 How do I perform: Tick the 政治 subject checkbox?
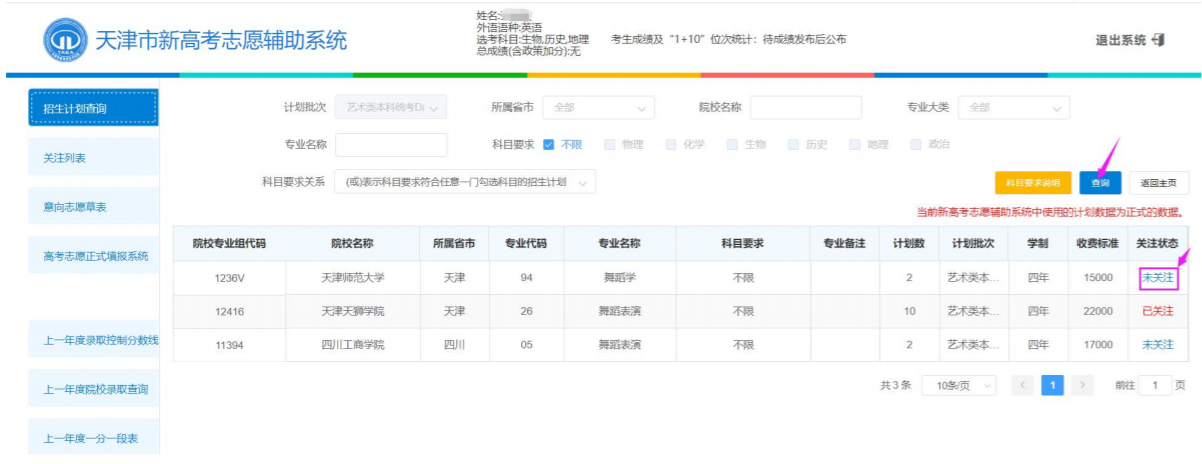pyautogui.click(x=916, y=144)
